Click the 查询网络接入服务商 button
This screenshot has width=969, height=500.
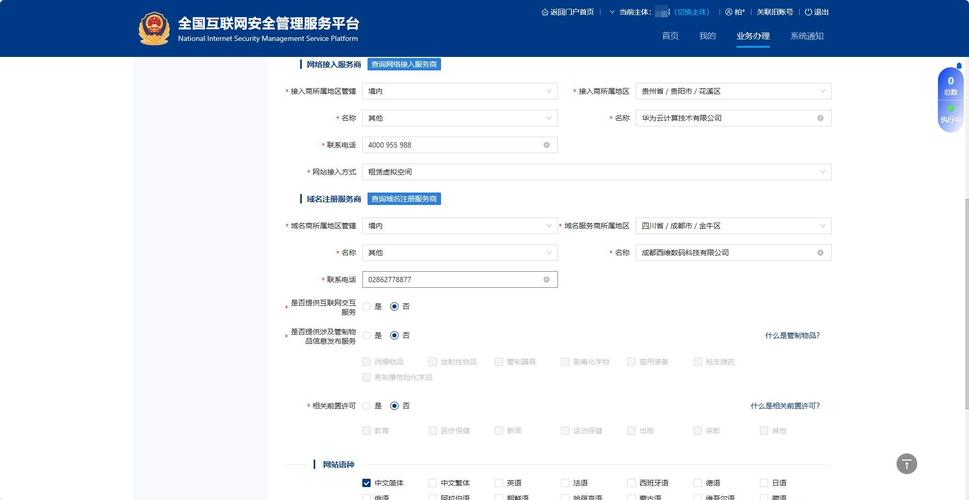(x=404, y=64)
